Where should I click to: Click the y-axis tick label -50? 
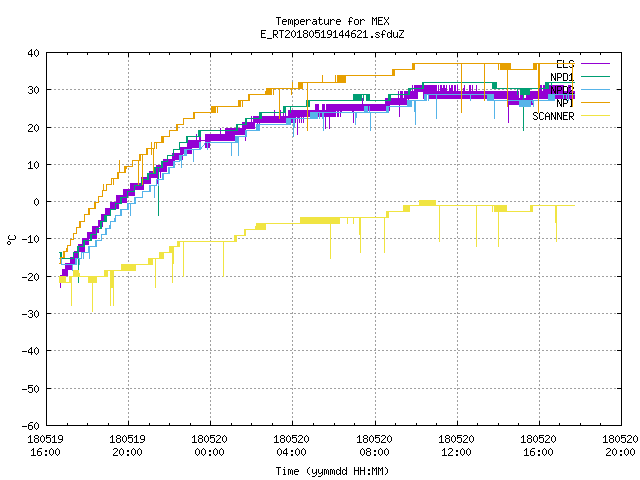pyautogui.click(x=31, y=389)
